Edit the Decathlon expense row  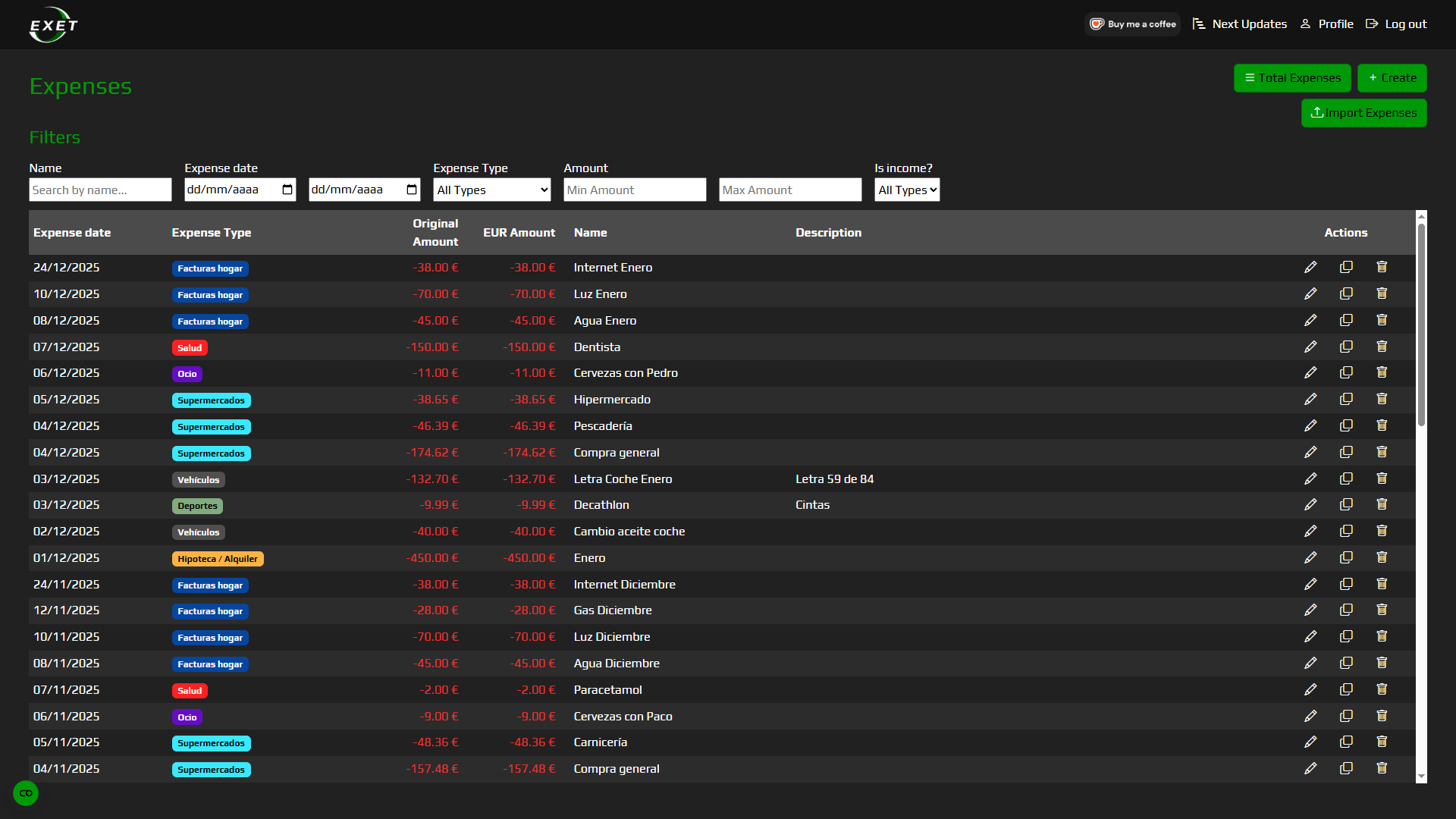[1311, 504]
